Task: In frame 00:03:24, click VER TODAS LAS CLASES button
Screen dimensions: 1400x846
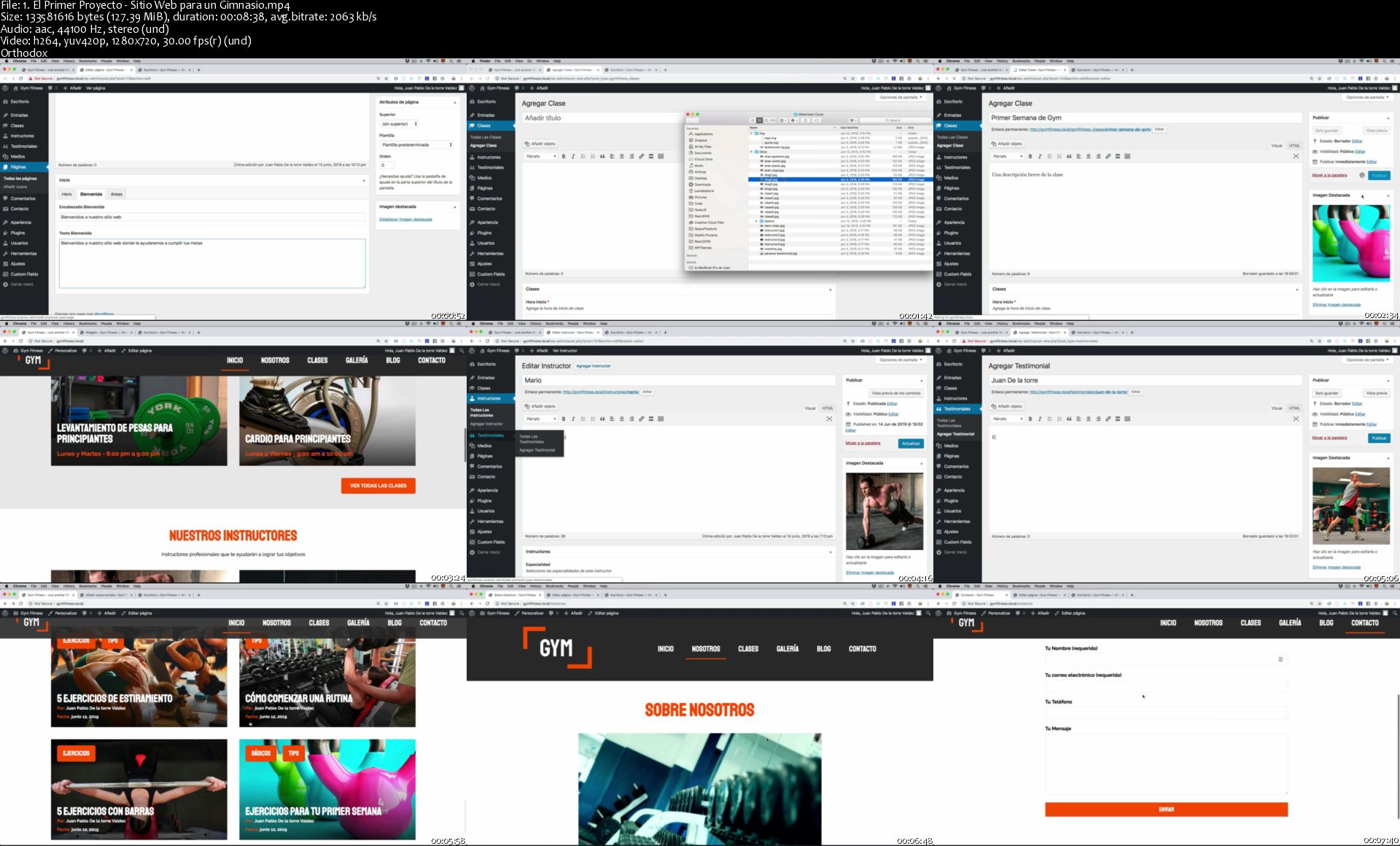Action: click(378, 486)
